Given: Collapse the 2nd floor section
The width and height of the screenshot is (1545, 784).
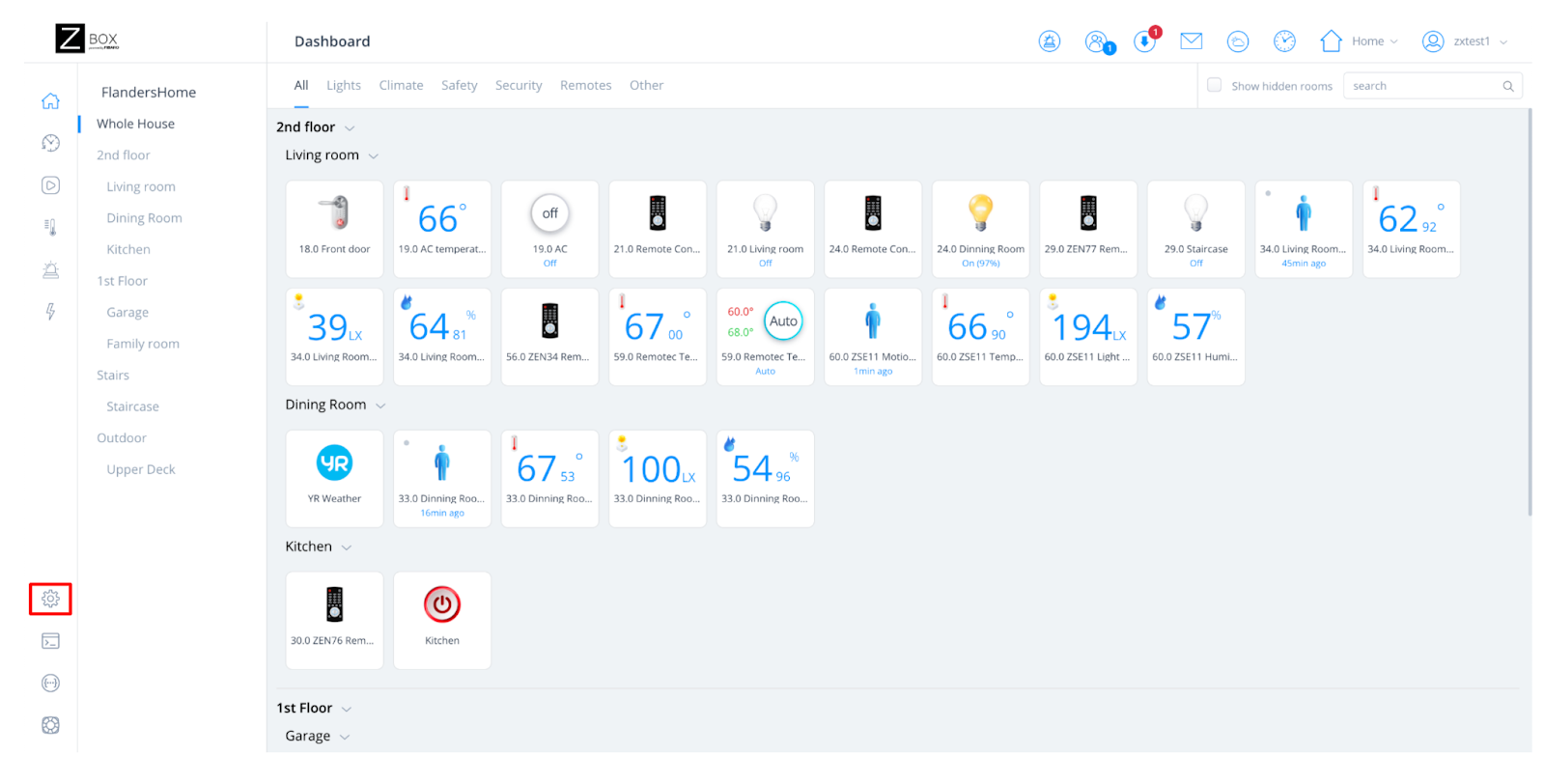Looking at the screenshot, I should [350, 128].
